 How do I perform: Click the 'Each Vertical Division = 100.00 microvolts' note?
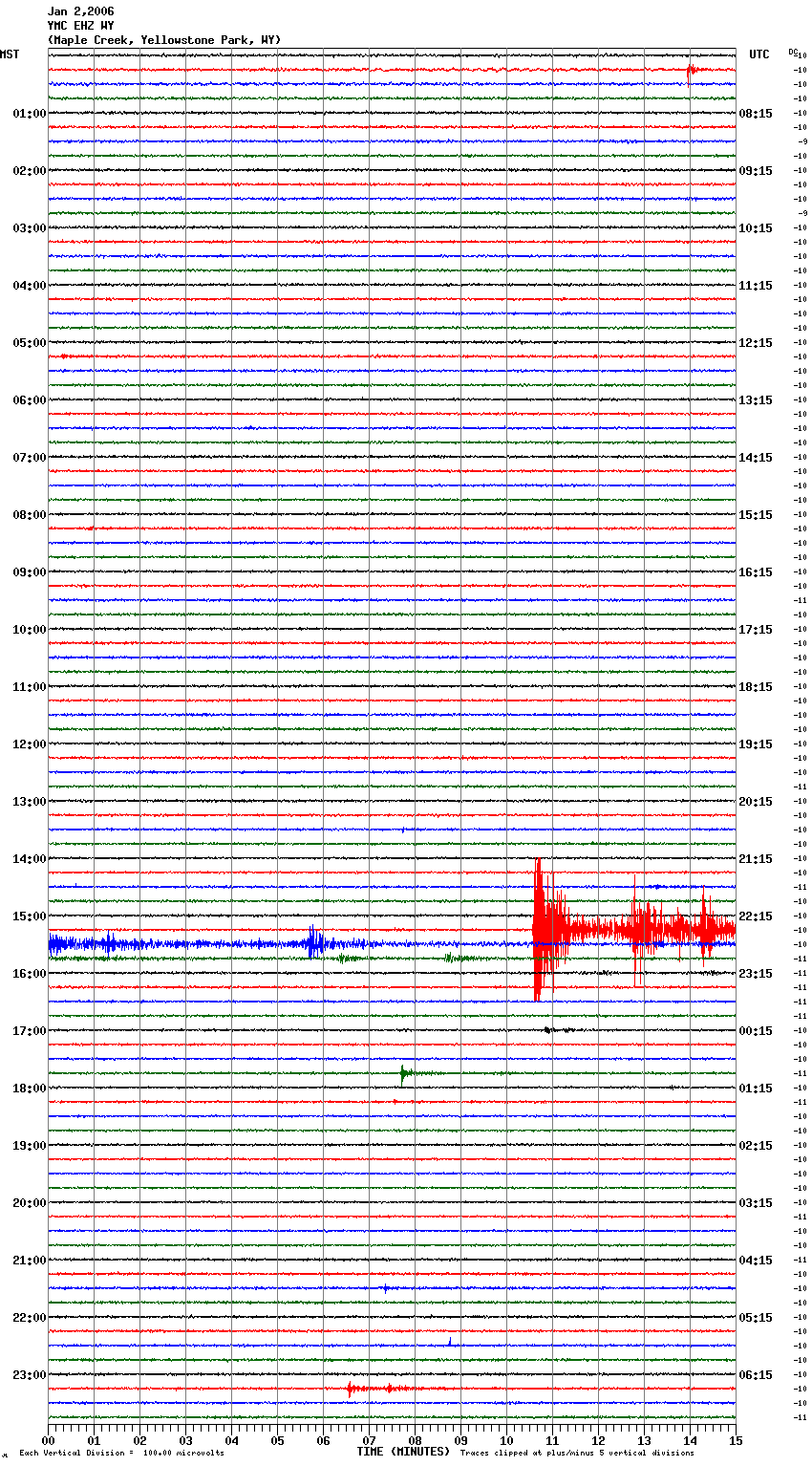(x=121, y=1454)
